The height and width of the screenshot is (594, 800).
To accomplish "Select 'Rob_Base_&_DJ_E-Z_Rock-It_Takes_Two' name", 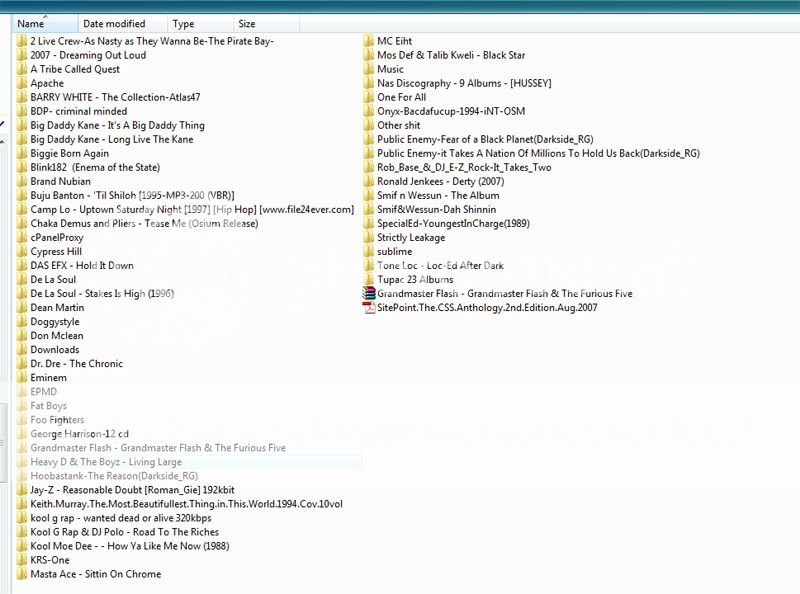I will 464,167.
